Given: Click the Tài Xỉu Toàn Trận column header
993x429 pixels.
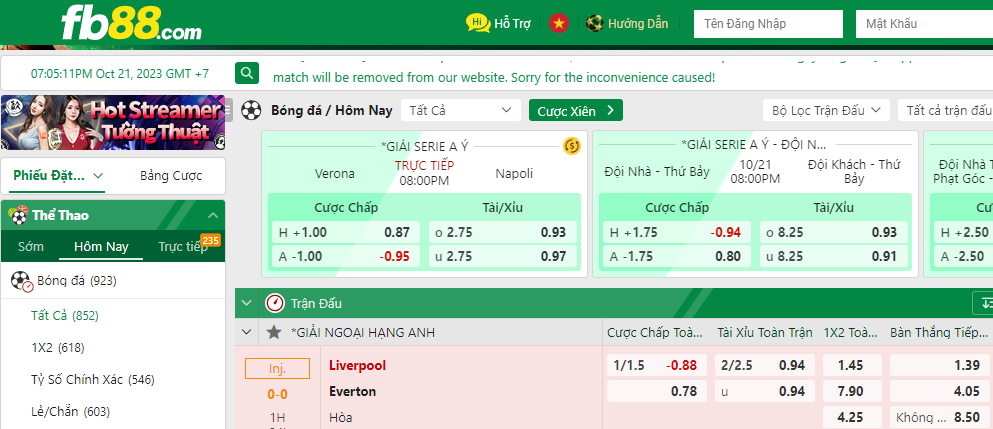Looking at the screenshot, I should pos(765,332).
